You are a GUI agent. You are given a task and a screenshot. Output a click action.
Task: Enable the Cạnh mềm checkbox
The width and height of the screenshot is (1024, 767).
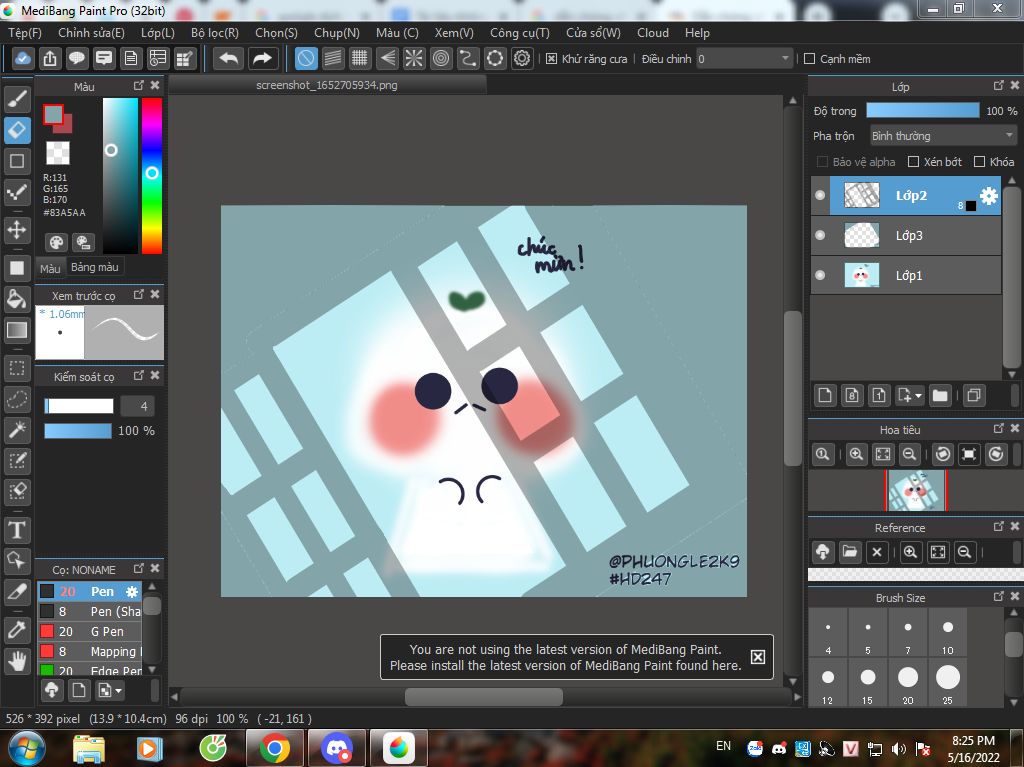coord(809,59)
